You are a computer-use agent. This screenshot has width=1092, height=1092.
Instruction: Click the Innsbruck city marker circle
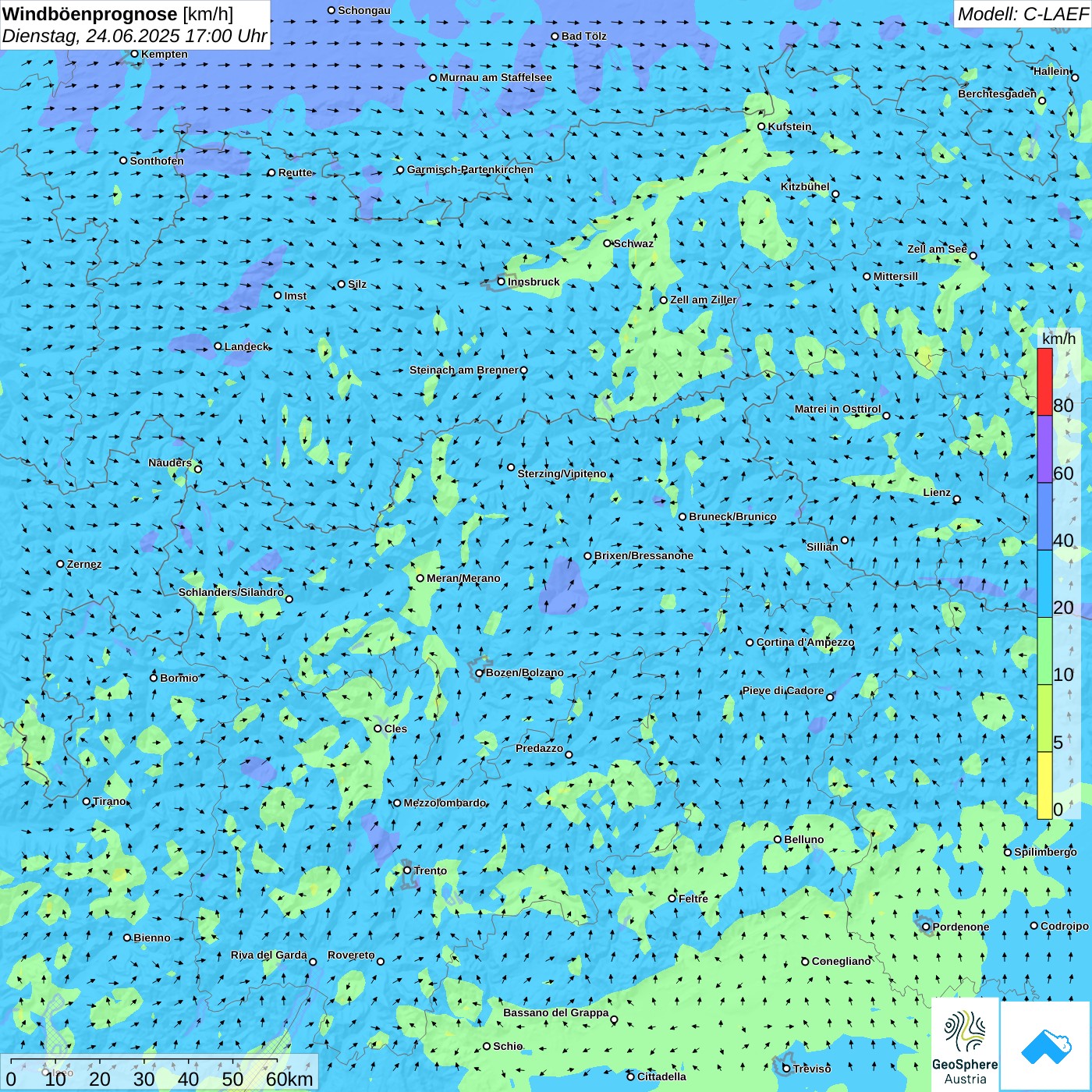pos(502,282)
